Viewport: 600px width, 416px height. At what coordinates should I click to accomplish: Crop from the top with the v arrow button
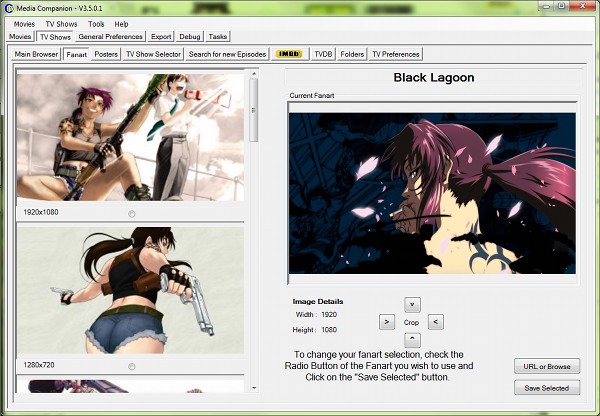coord(412,305)
